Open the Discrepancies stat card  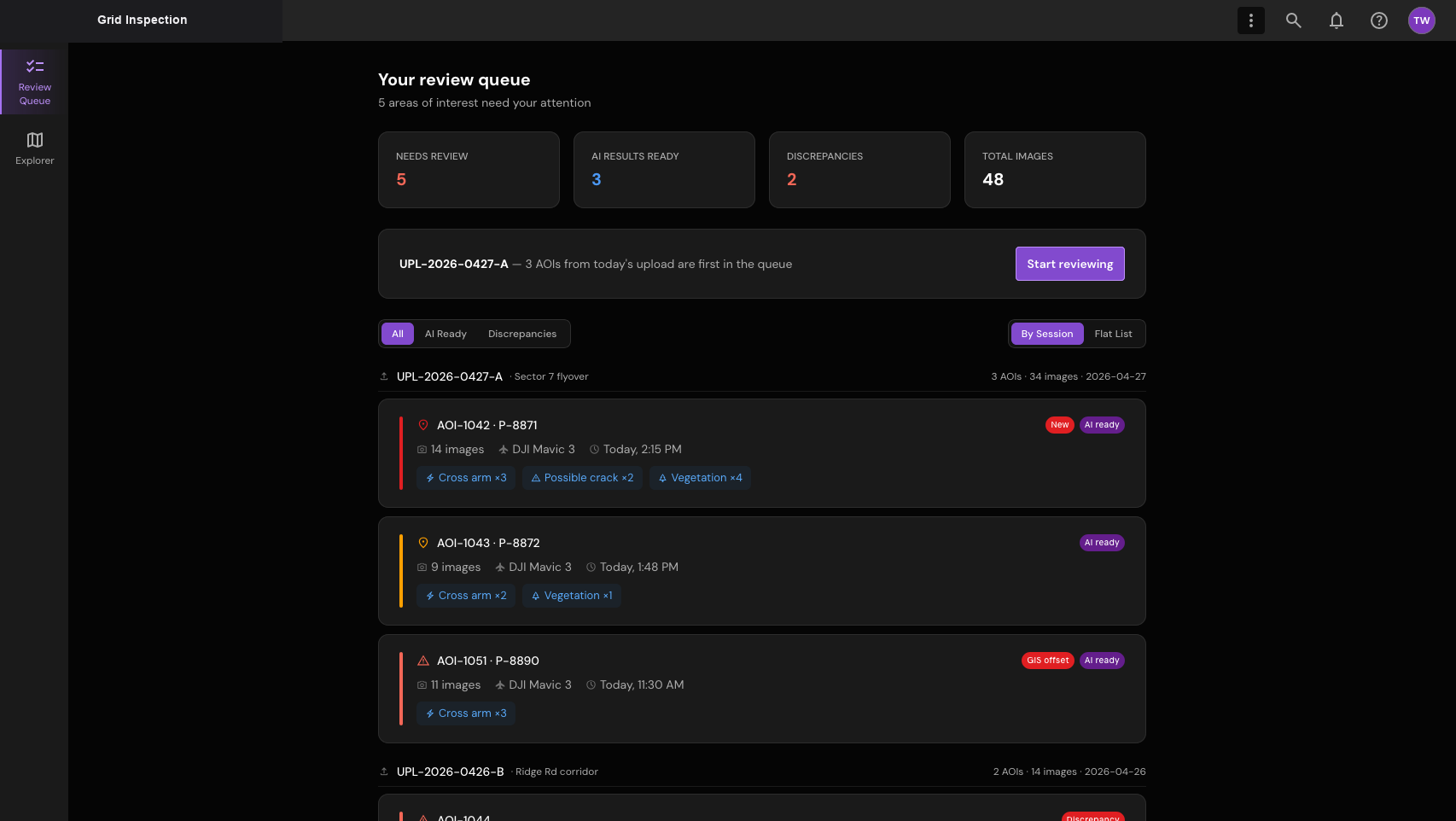(859, 170)
